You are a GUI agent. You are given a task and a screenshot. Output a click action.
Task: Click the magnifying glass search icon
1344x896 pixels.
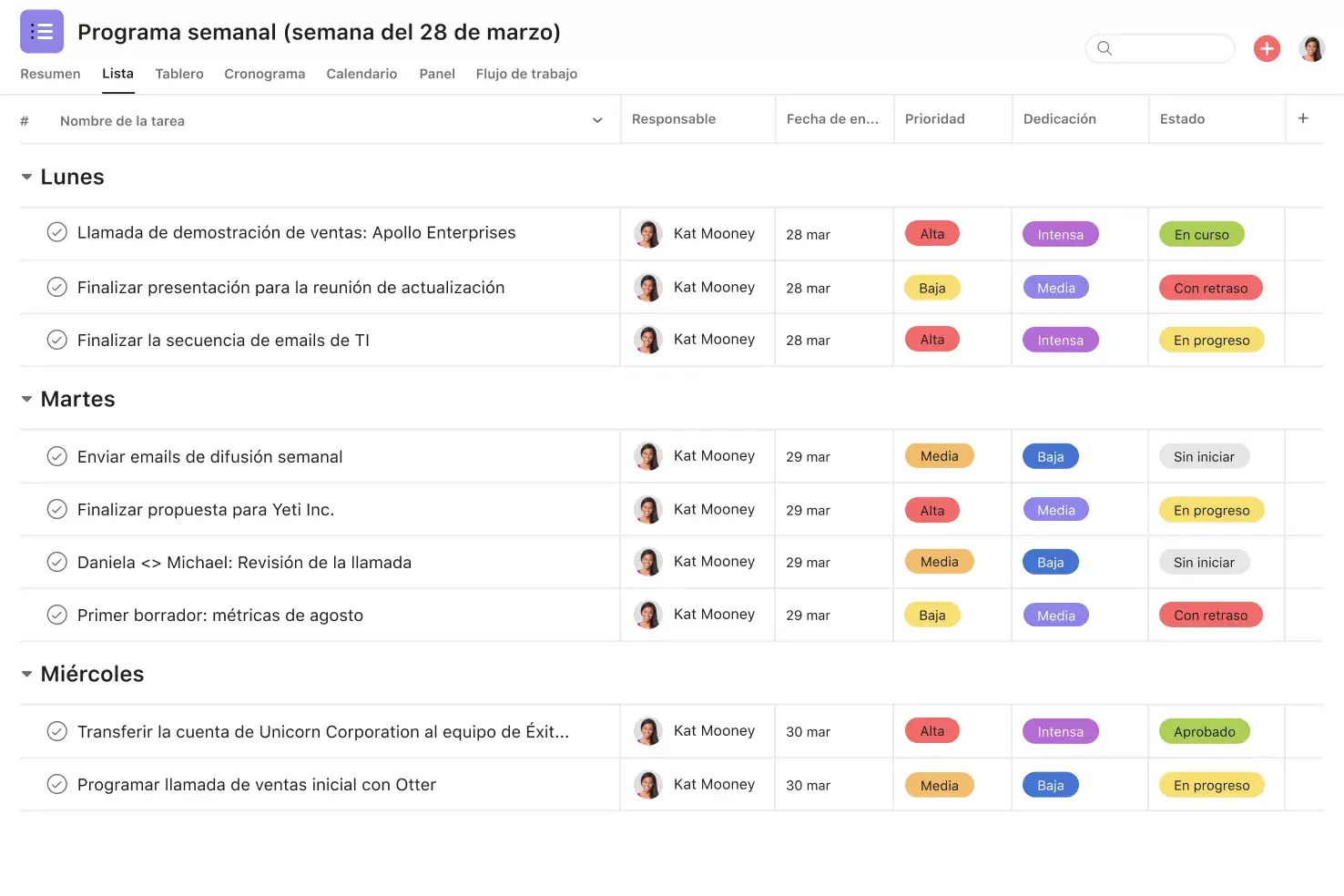click(x=1104, y=48)
